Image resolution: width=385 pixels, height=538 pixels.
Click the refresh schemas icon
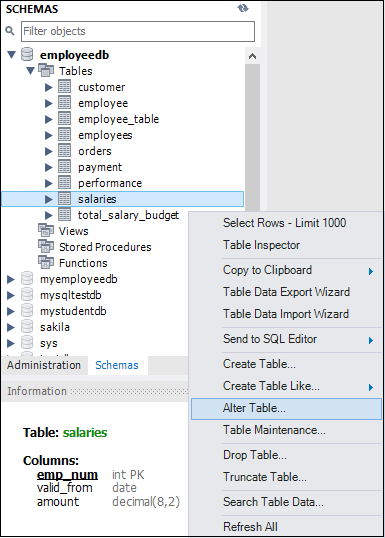[x=243, y=8]
